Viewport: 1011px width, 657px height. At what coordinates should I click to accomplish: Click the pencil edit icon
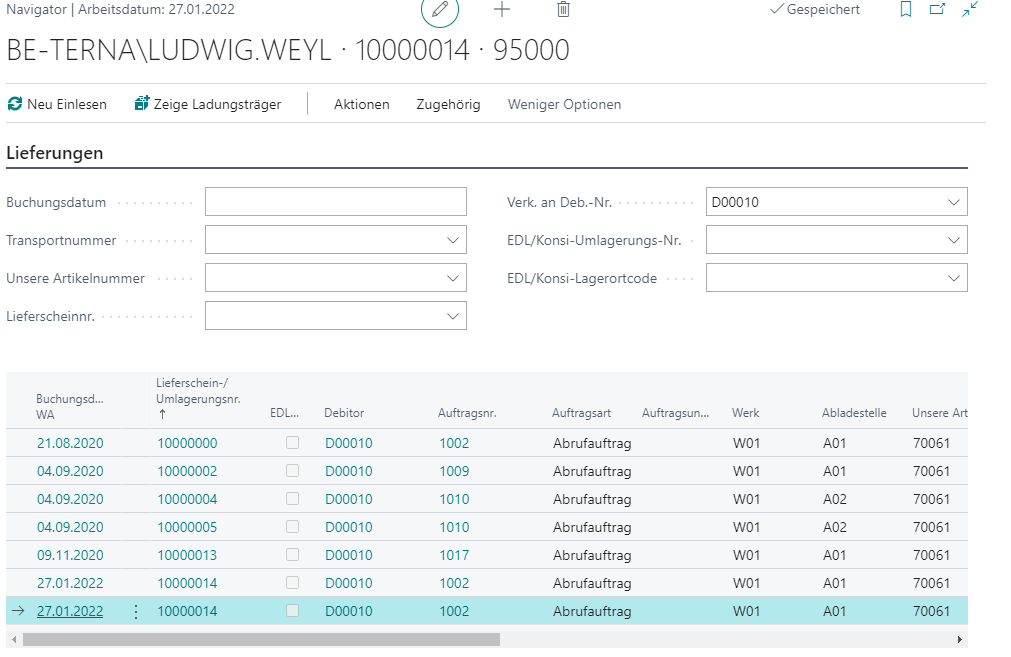[439, 10]
